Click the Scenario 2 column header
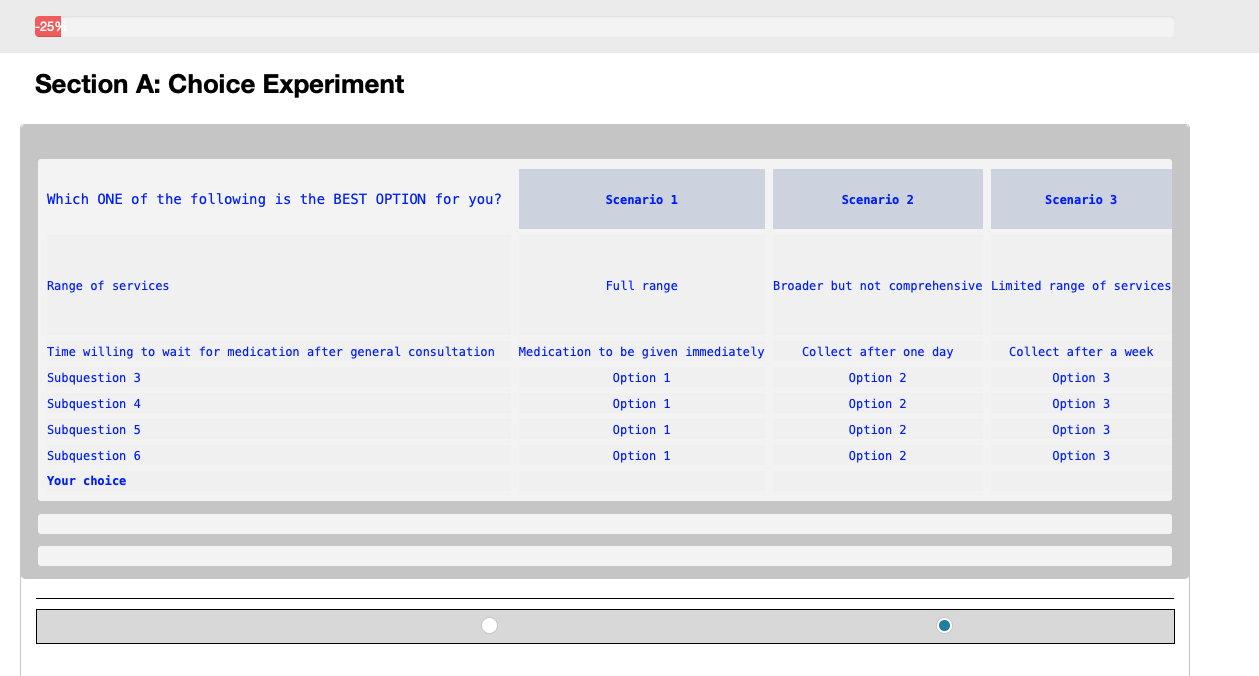This screenshot has width=1259, height=676. point(877,200)
